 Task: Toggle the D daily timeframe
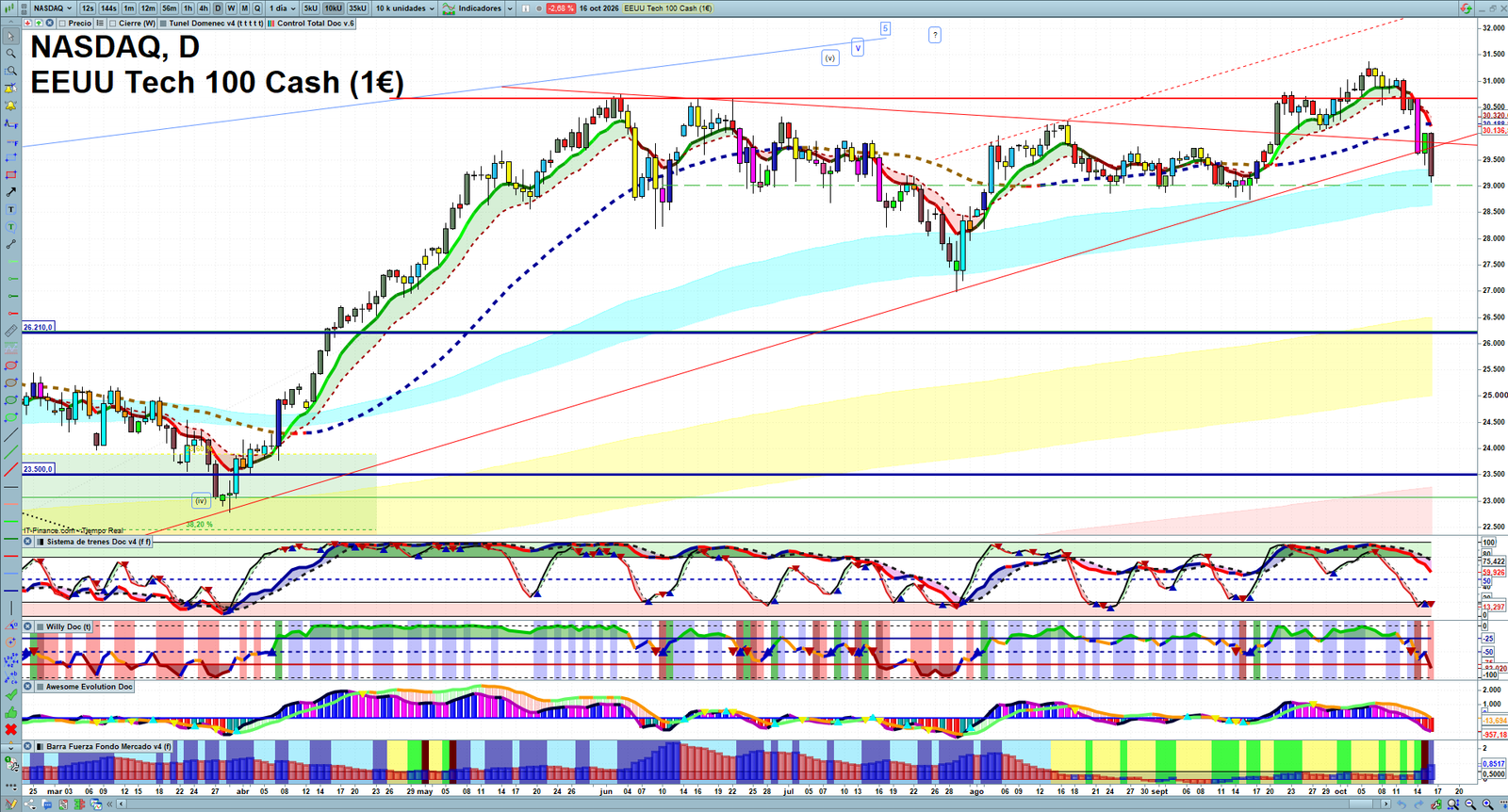pos(218,8)
